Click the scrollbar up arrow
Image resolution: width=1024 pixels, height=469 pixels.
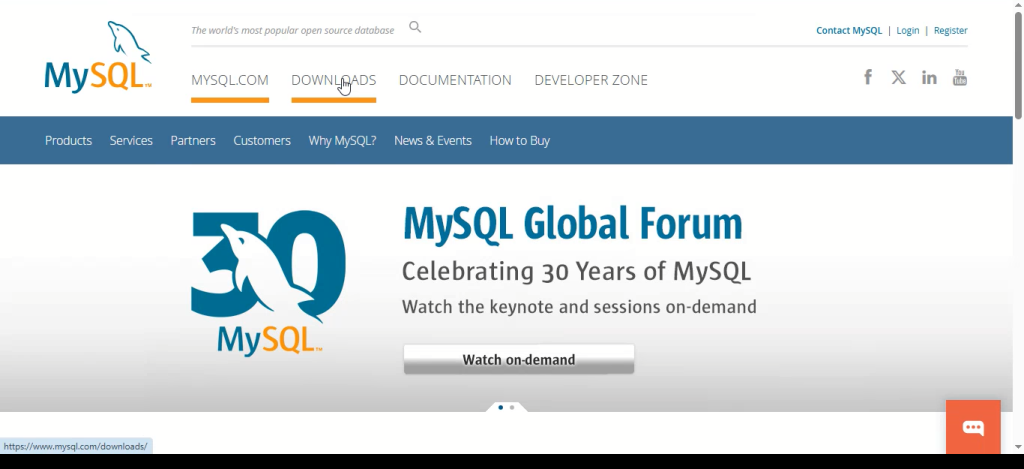[1018, 5]
